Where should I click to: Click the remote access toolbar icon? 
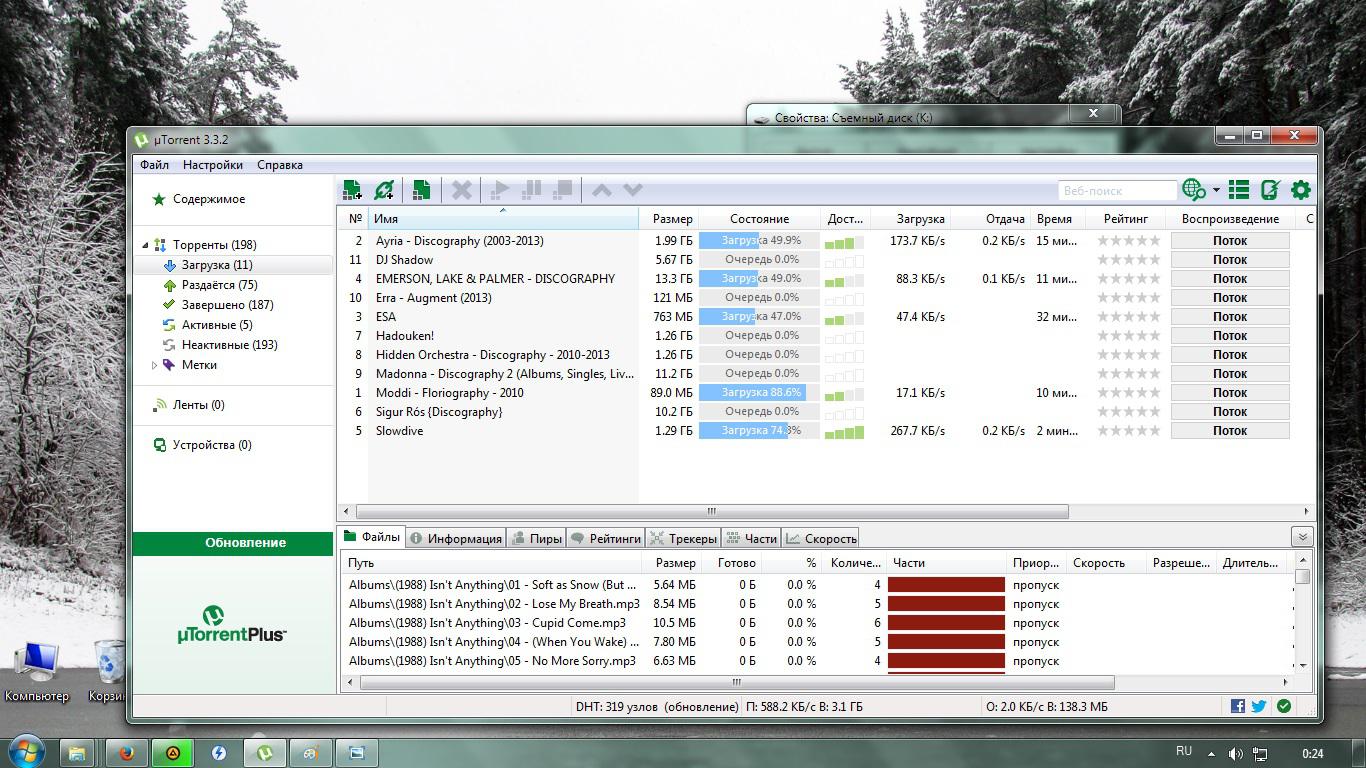tap(1270, 190)
